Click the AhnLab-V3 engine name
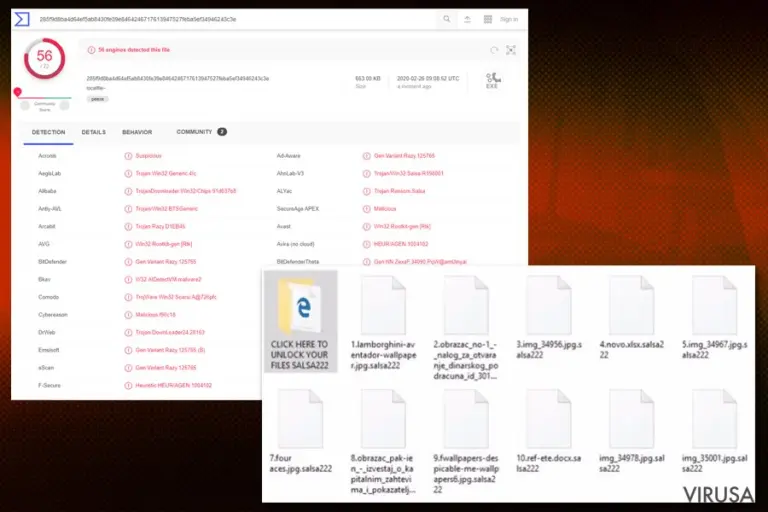This screenshot has height=512, width=768. (x=290, y=173)
